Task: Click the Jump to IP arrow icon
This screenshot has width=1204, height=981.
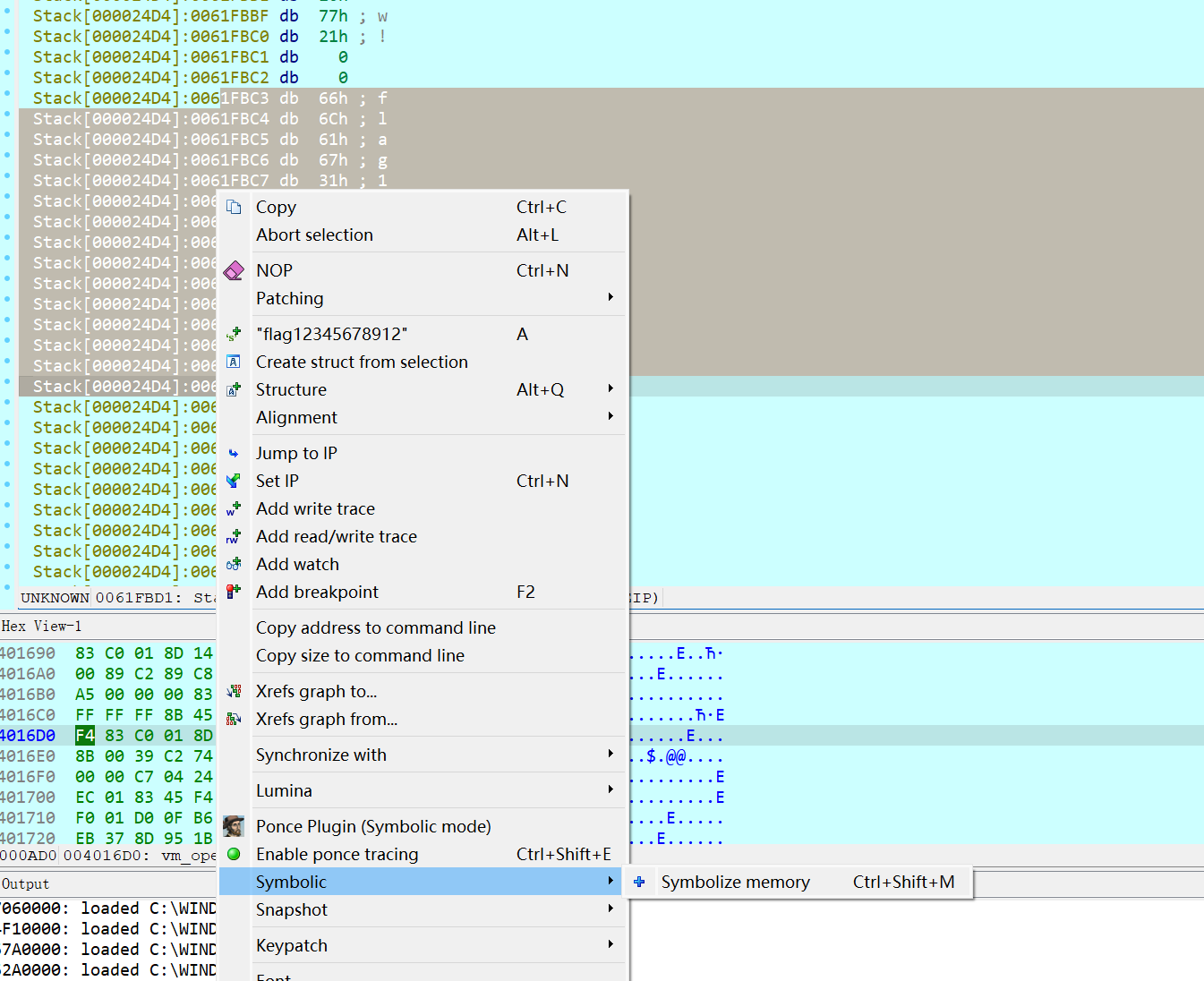Action: click(x=234, y=453)
